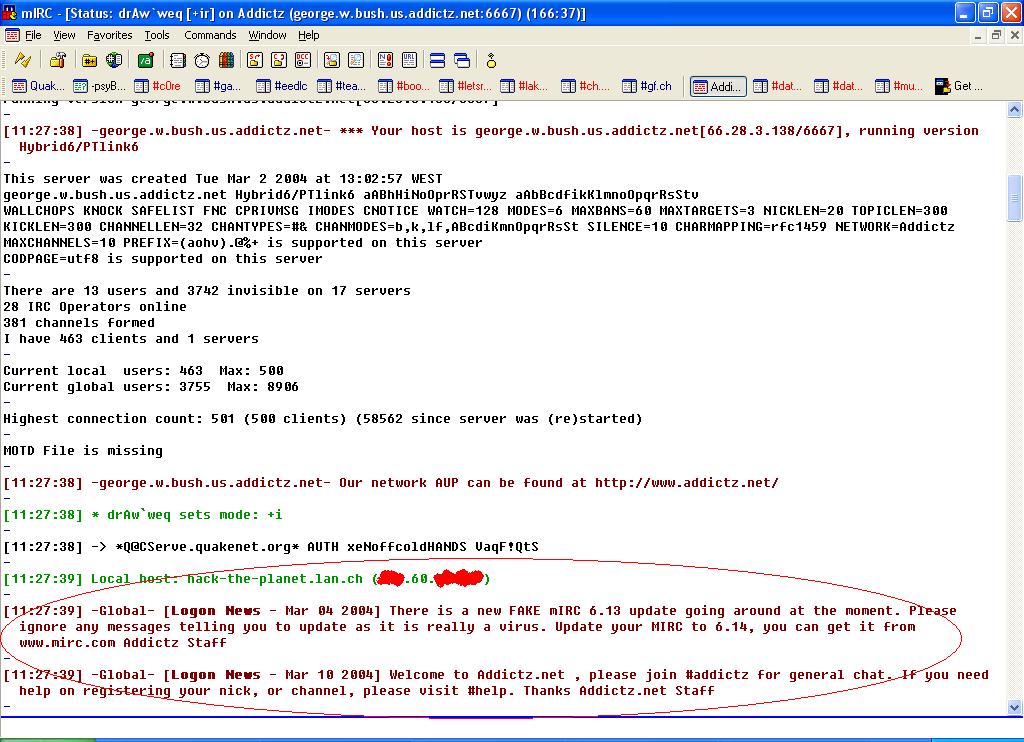Open the View menu

(x=64, y=35)
